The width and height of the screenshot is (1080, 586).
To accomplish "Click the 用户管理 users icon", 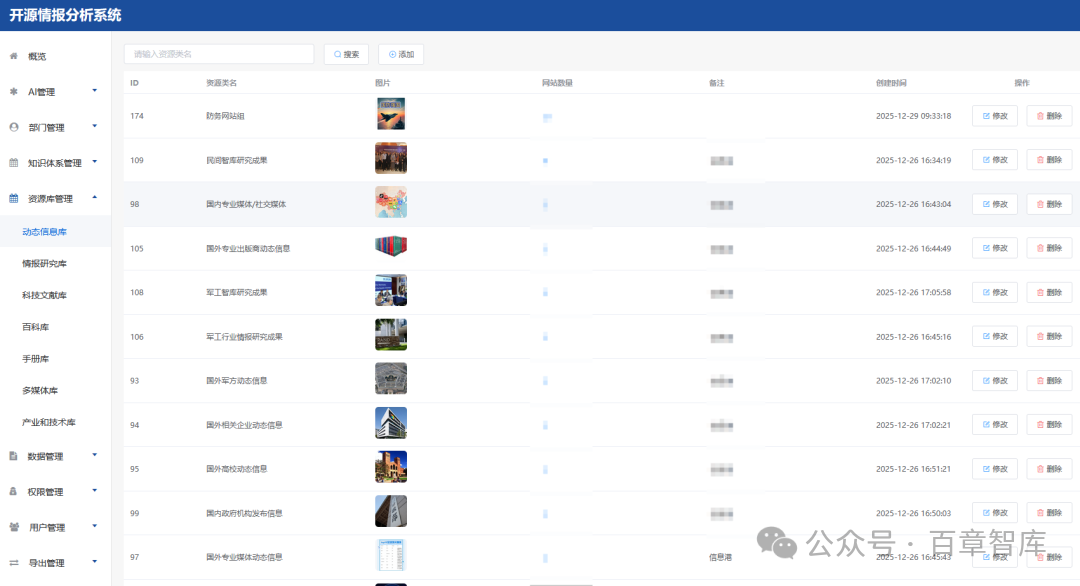I will click(13, 527).
